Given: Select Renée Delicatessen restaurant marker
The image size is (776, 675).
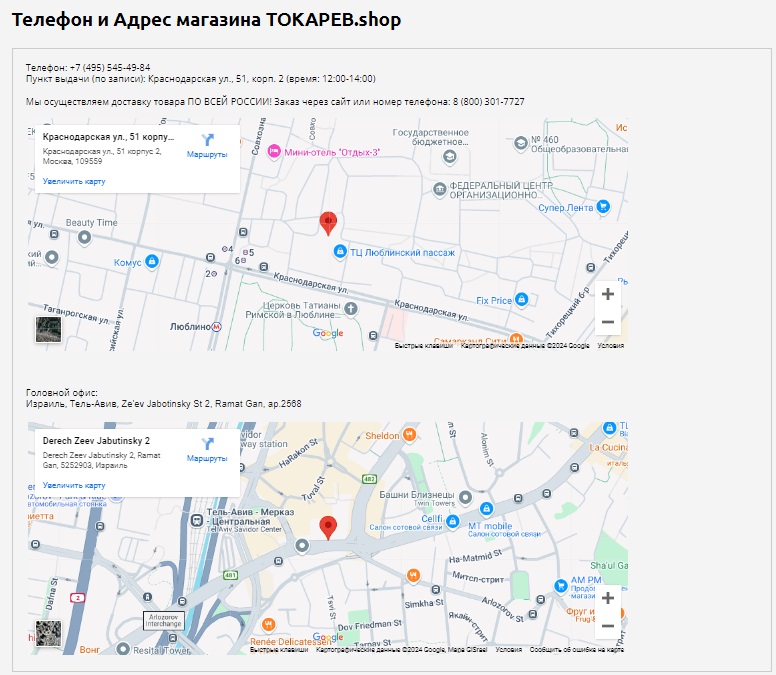Looking at the screenshot, I should (x=268, y=625).
